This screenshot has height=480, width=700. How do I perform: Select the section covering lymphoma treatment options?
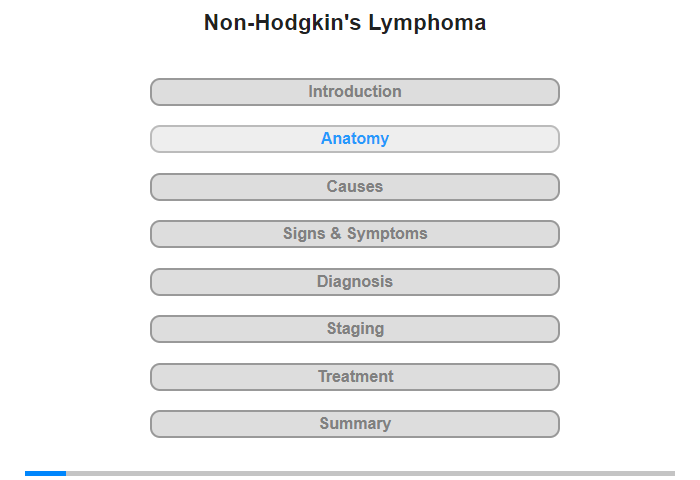[354, 377]
